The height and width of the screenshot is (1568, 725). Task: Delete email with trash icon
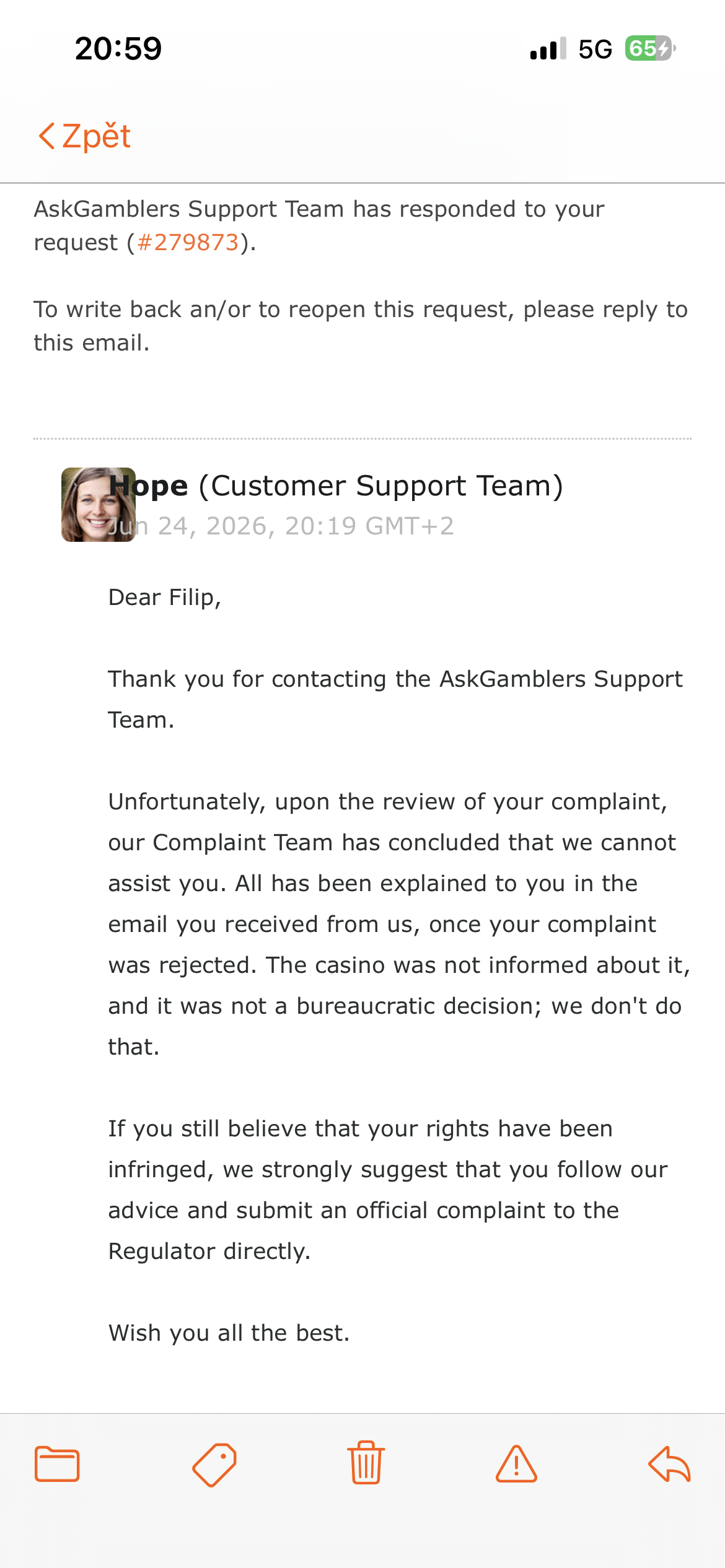366,1463
